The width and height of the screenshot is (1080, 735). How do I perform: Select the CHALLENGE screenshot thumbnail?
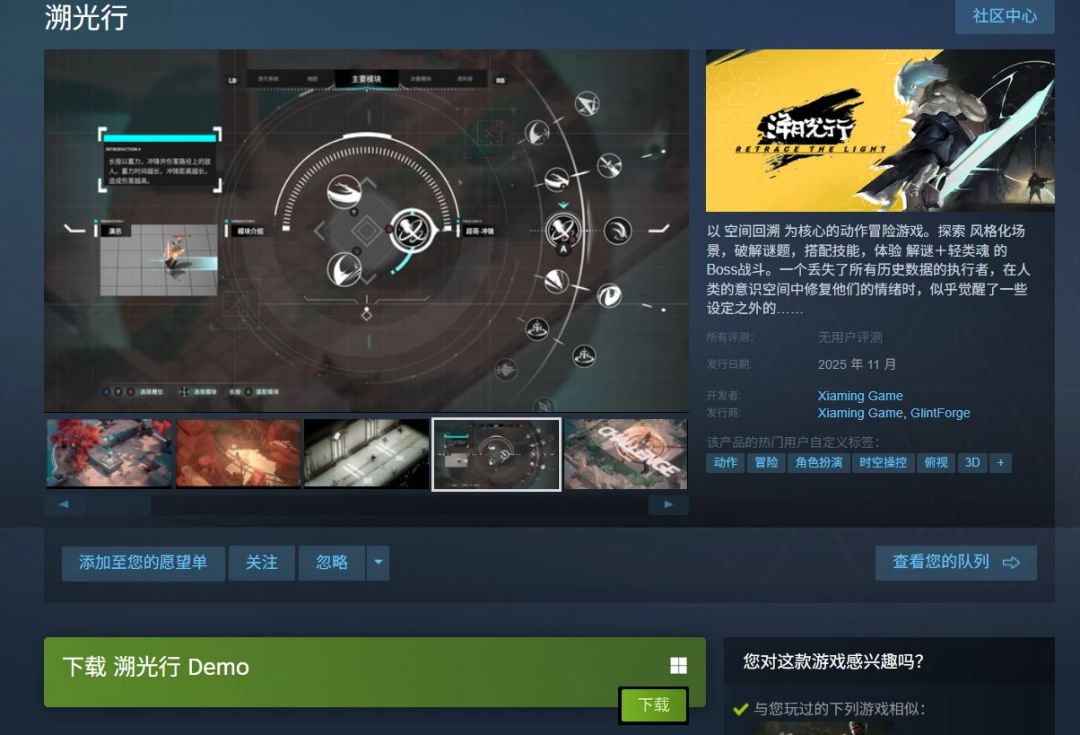625,453
